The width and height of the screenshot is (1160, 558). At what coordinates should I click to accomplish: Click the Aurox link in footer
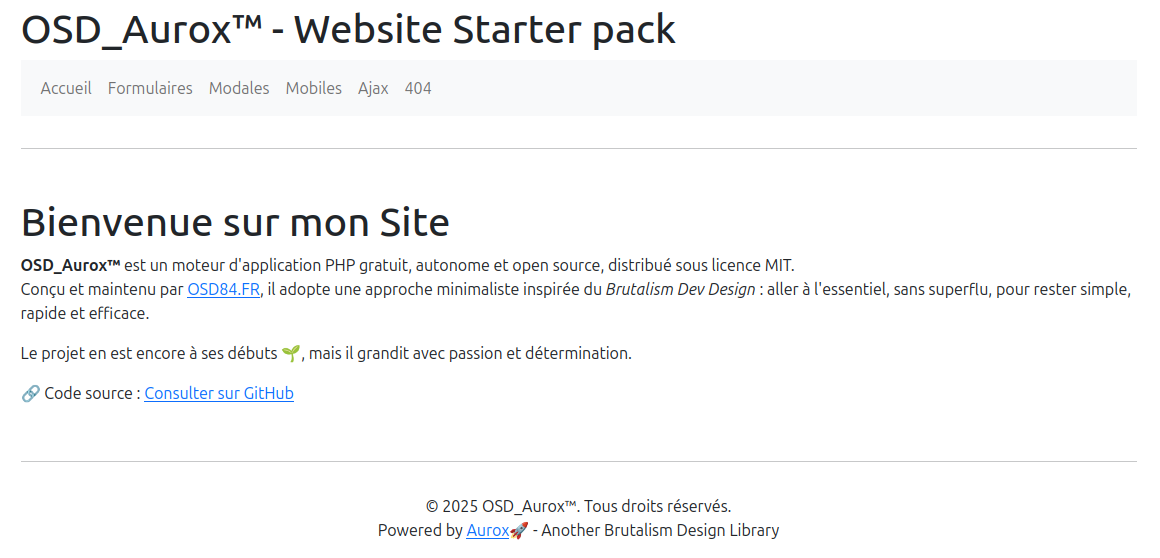point(487,530)
